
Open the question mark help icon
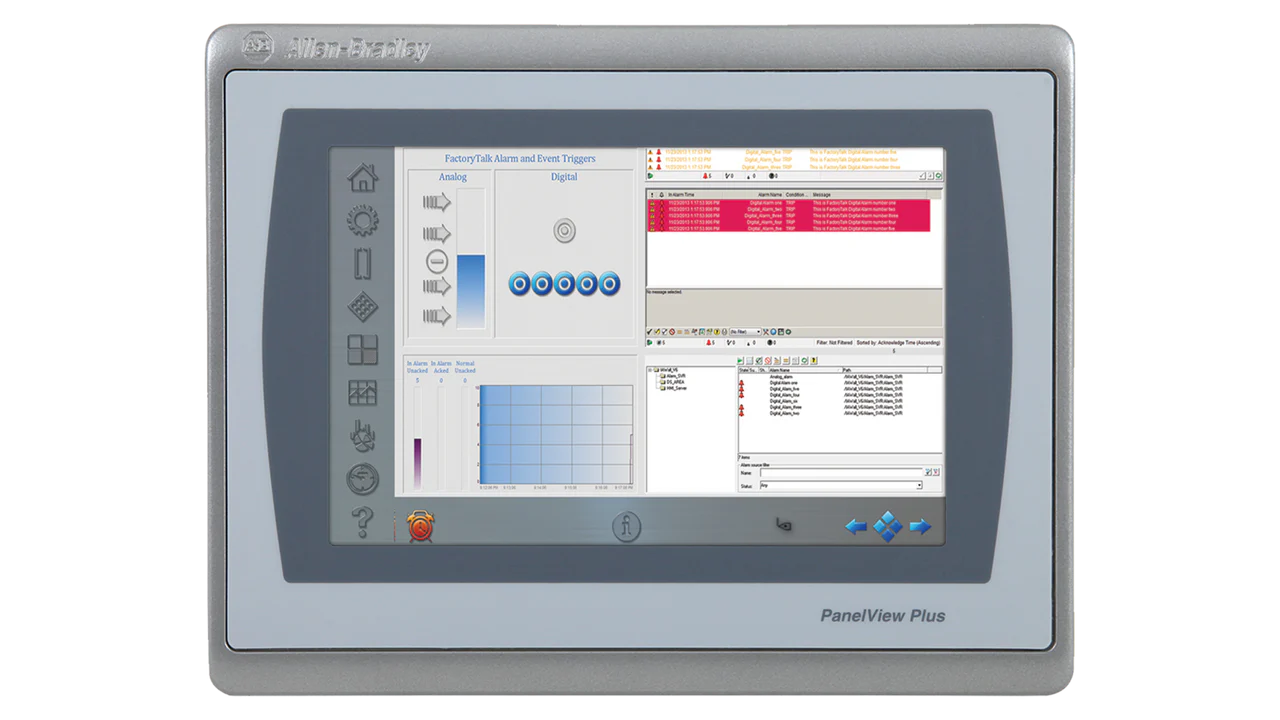point(362,523)
